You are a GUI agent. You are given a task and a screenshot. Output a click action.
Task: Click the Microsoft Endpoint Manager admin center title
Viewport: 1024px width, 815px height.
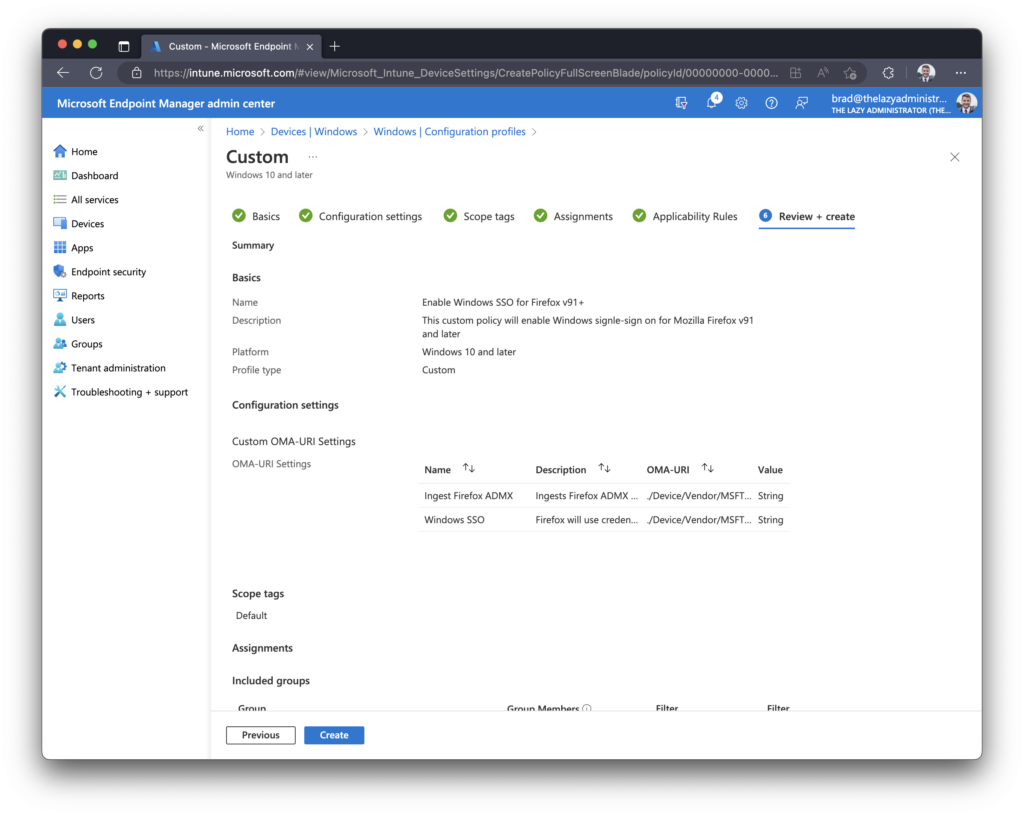click(x=166, y=103)
